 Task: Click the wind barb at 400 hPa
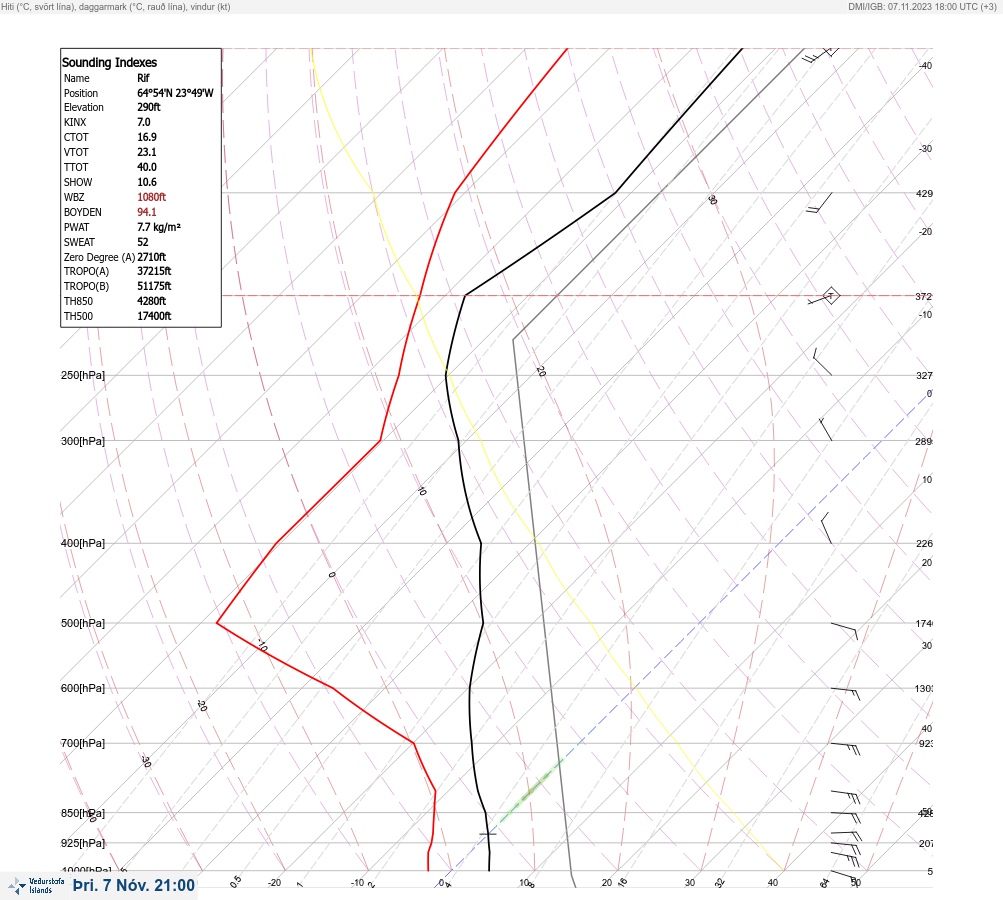point(826,528)
